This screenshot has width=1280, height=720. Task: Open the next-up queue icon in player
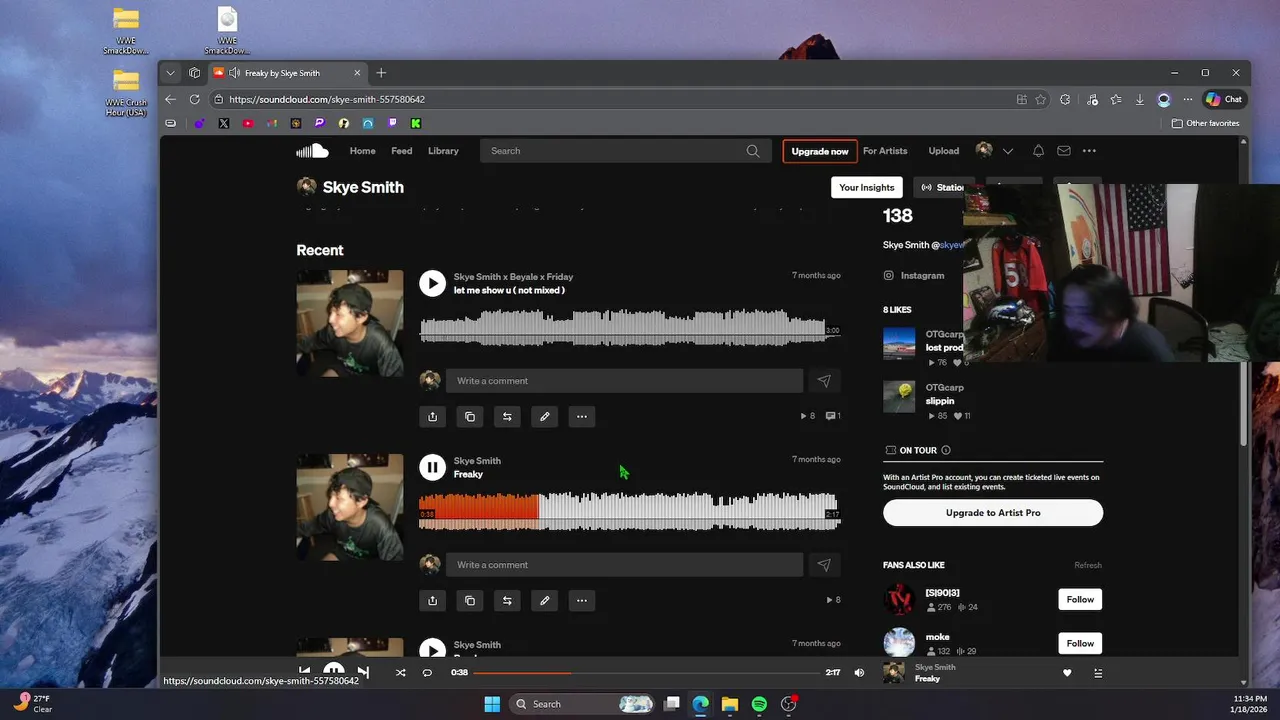tap(1098, 673)
